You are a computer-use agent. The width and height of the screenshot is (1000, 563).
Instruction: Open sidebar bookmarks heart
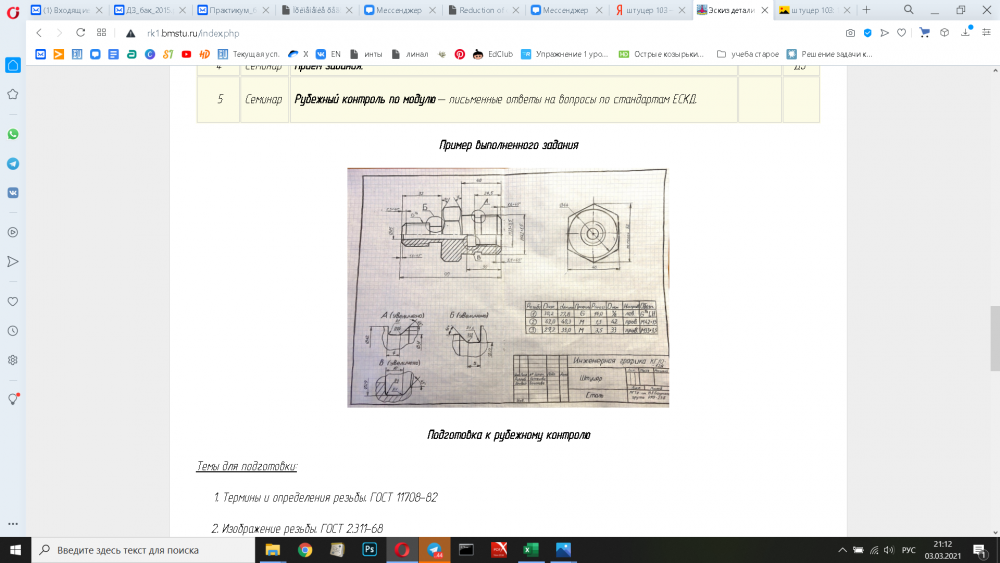13,301
